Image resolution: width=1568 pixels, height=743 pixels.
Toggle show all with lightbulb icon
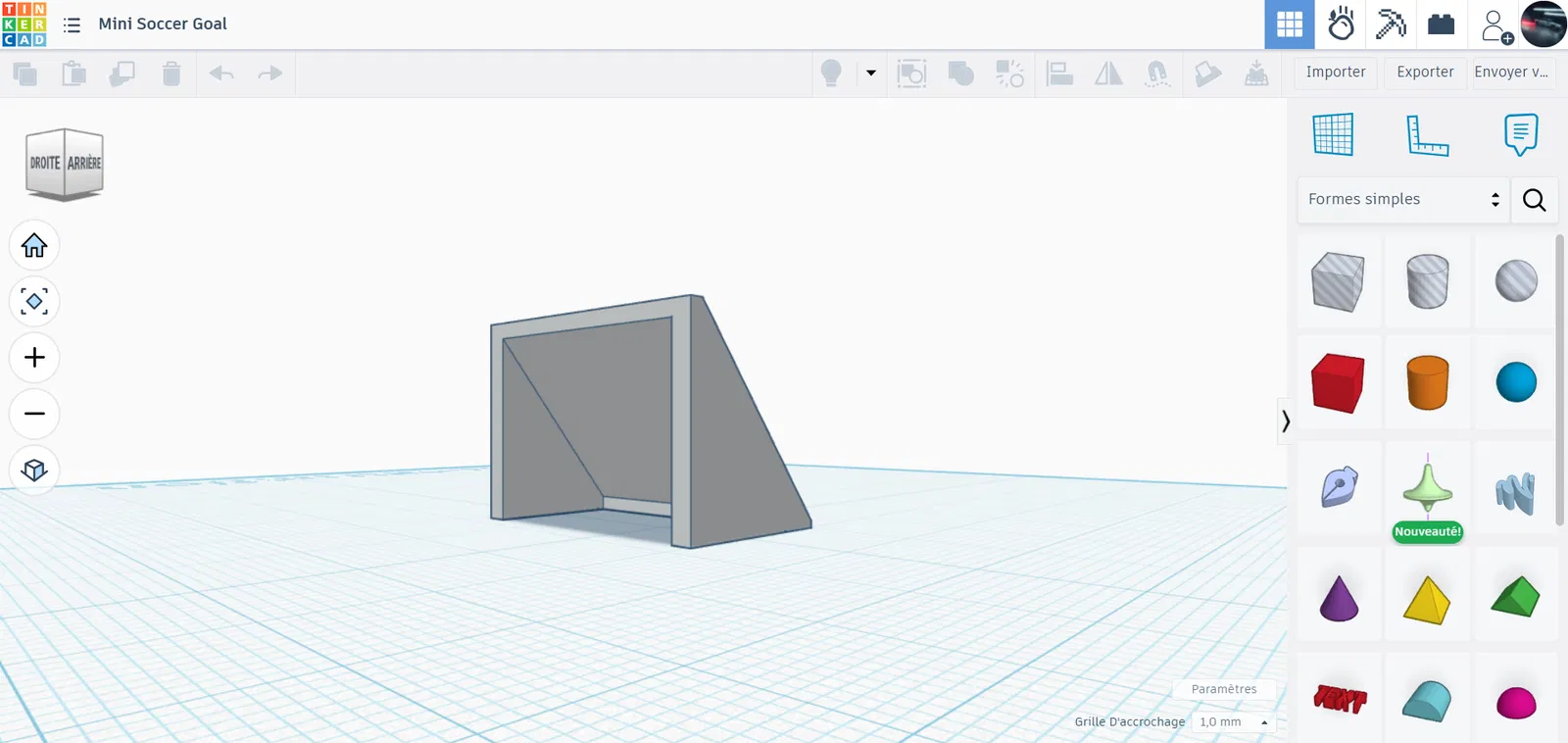pyautogui.click(x=831, y=74)
